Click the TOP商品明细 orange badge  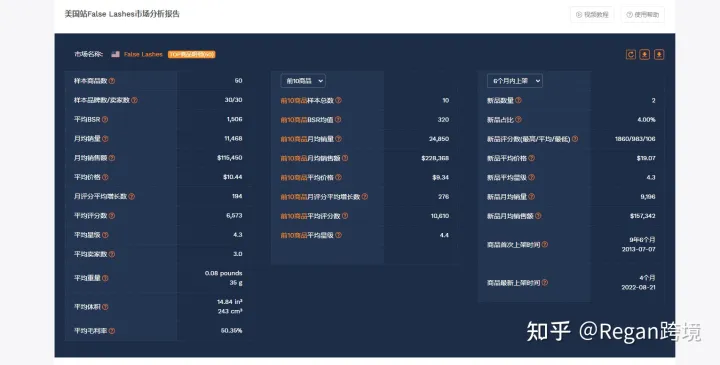point(191,54)
